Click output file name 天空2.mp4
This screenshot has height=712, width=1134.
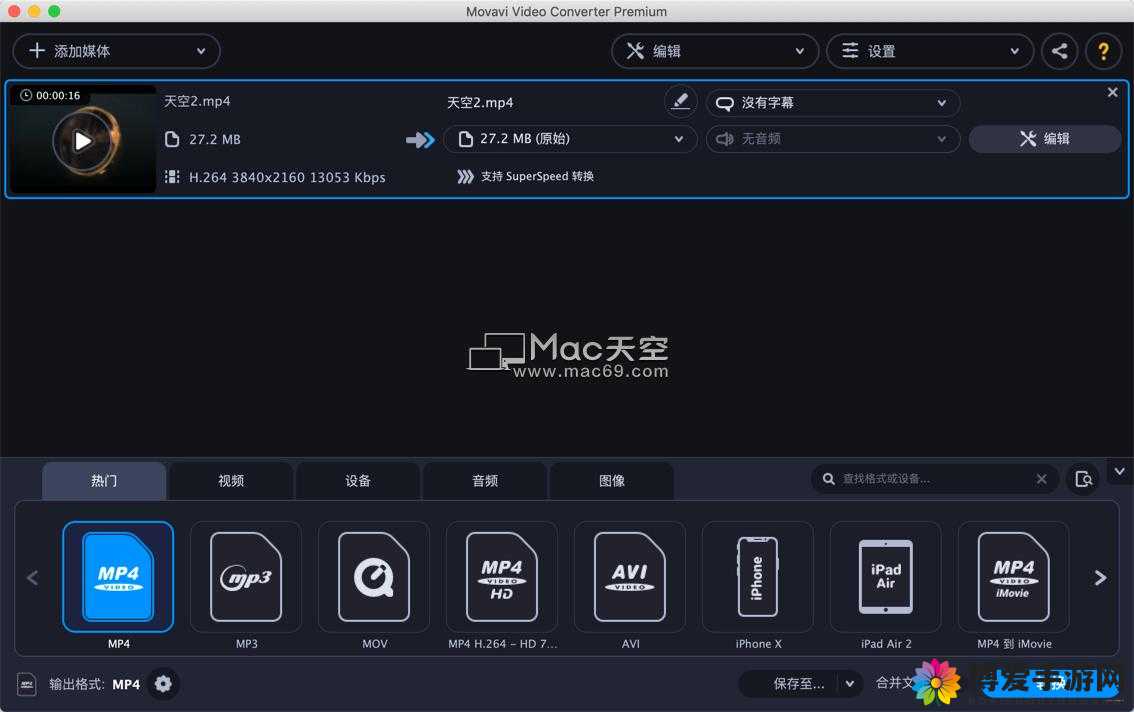tap(480, 103)
